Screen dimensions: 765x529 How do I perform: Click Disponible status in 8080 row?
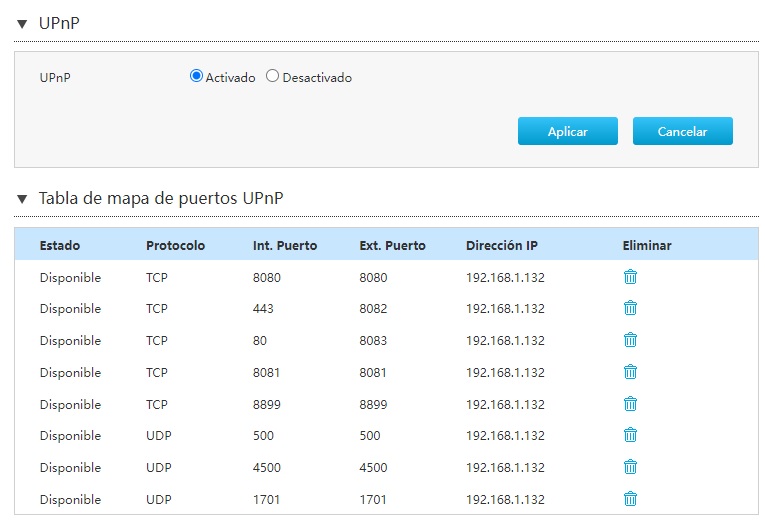[x=70, y=277]
